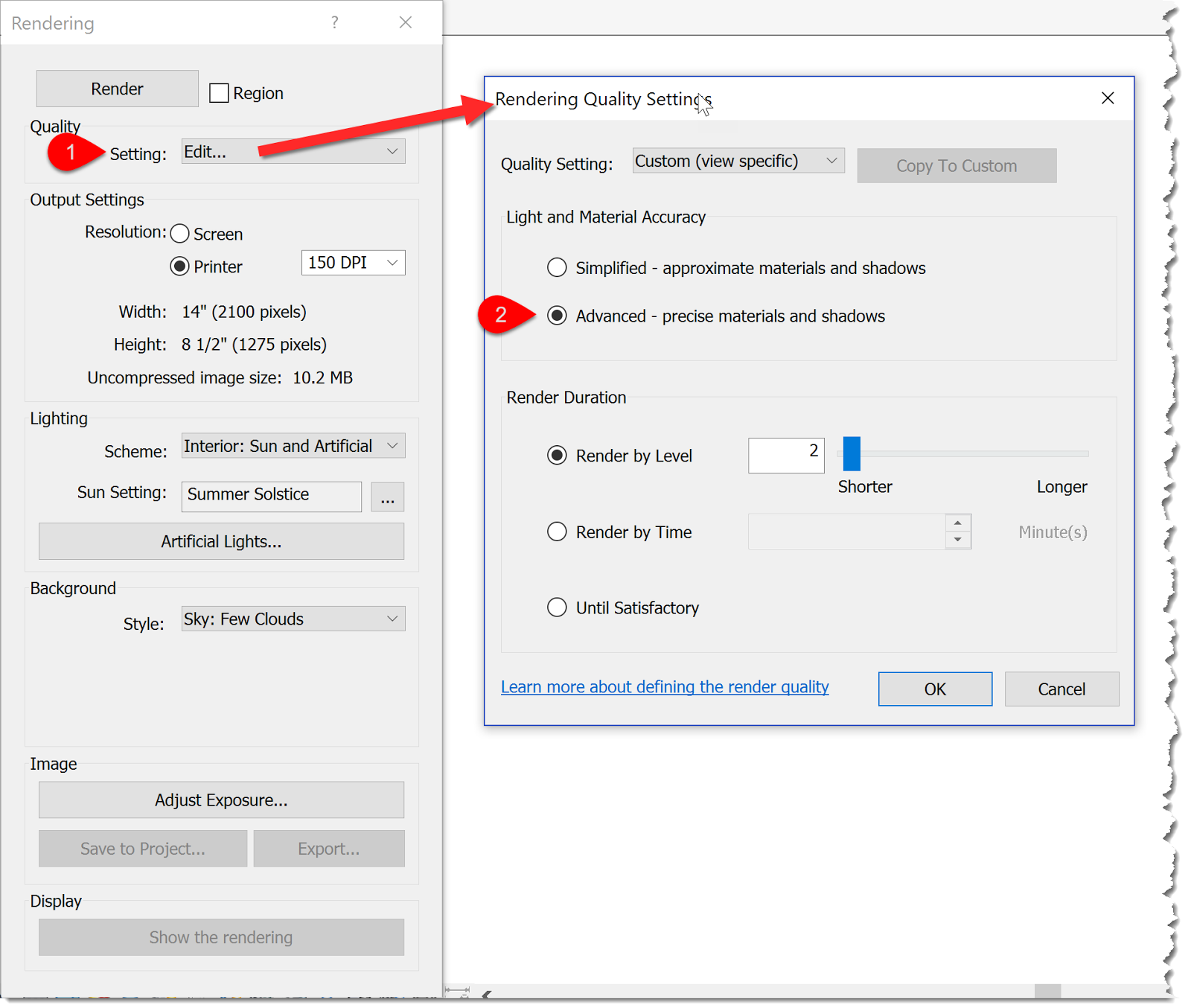Select Advanced precise materials and shadows
1191x1008 pixels.
click(x=557, y=316)
